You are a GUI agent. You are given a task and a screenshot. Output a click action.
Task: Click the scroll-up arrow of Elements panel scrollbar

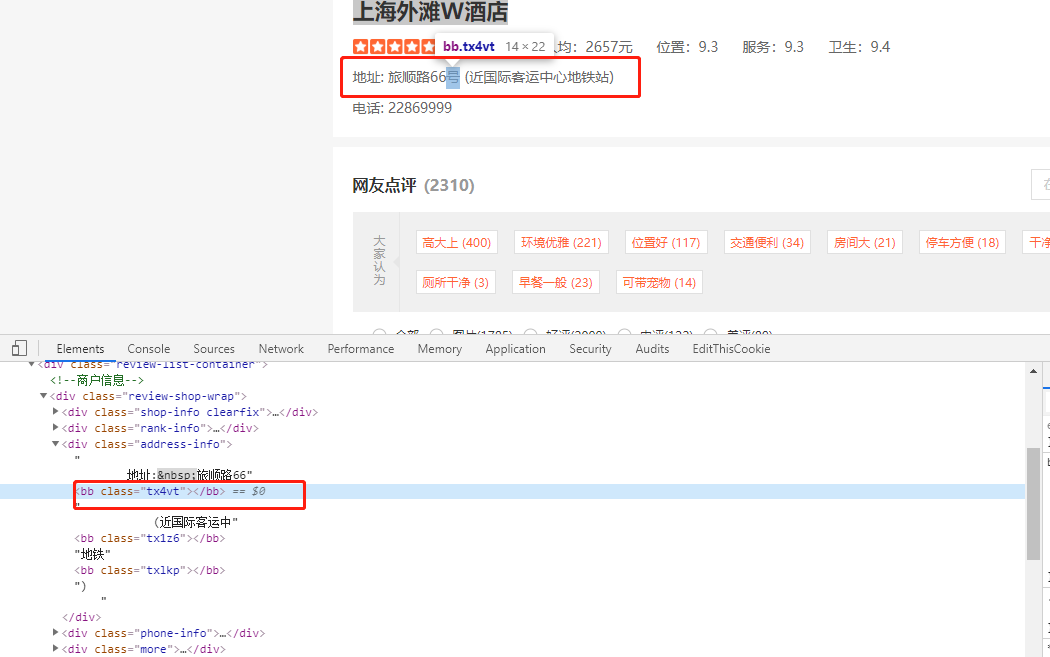(1033, 371)
